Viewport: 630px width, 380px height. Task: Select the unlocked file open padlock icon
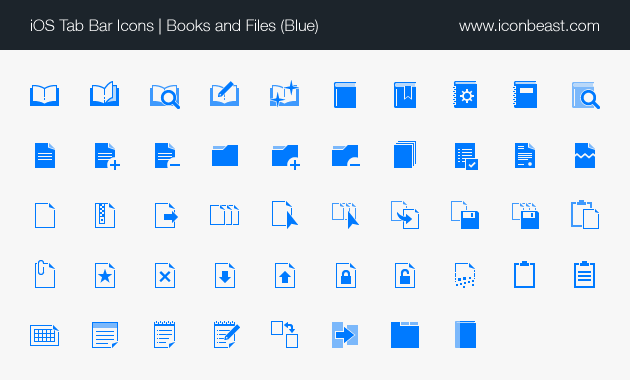(405, 276)
